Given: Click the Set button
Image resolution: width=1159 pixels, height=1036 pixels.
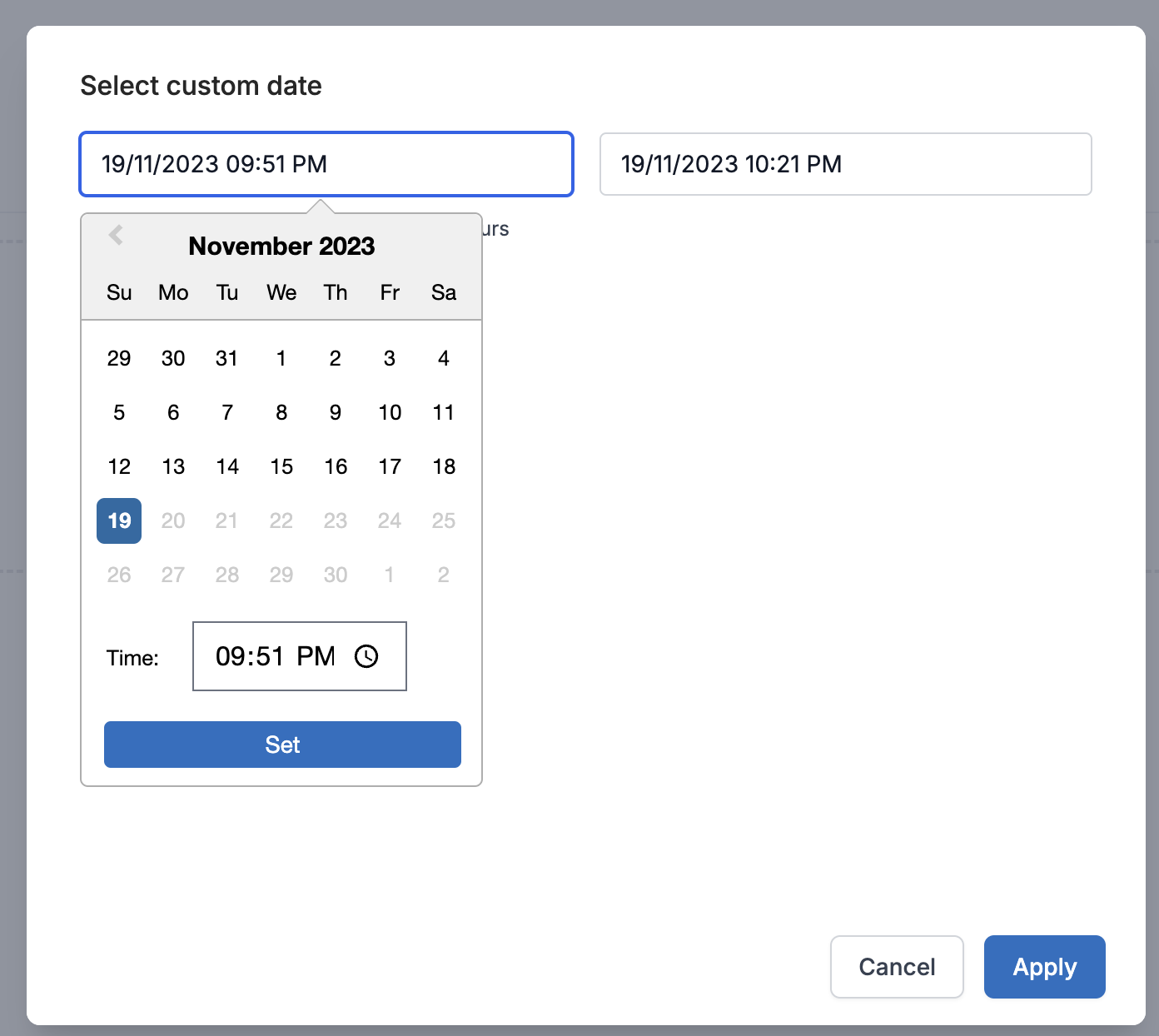Looking at the screenshot, I should pos(282,745).
